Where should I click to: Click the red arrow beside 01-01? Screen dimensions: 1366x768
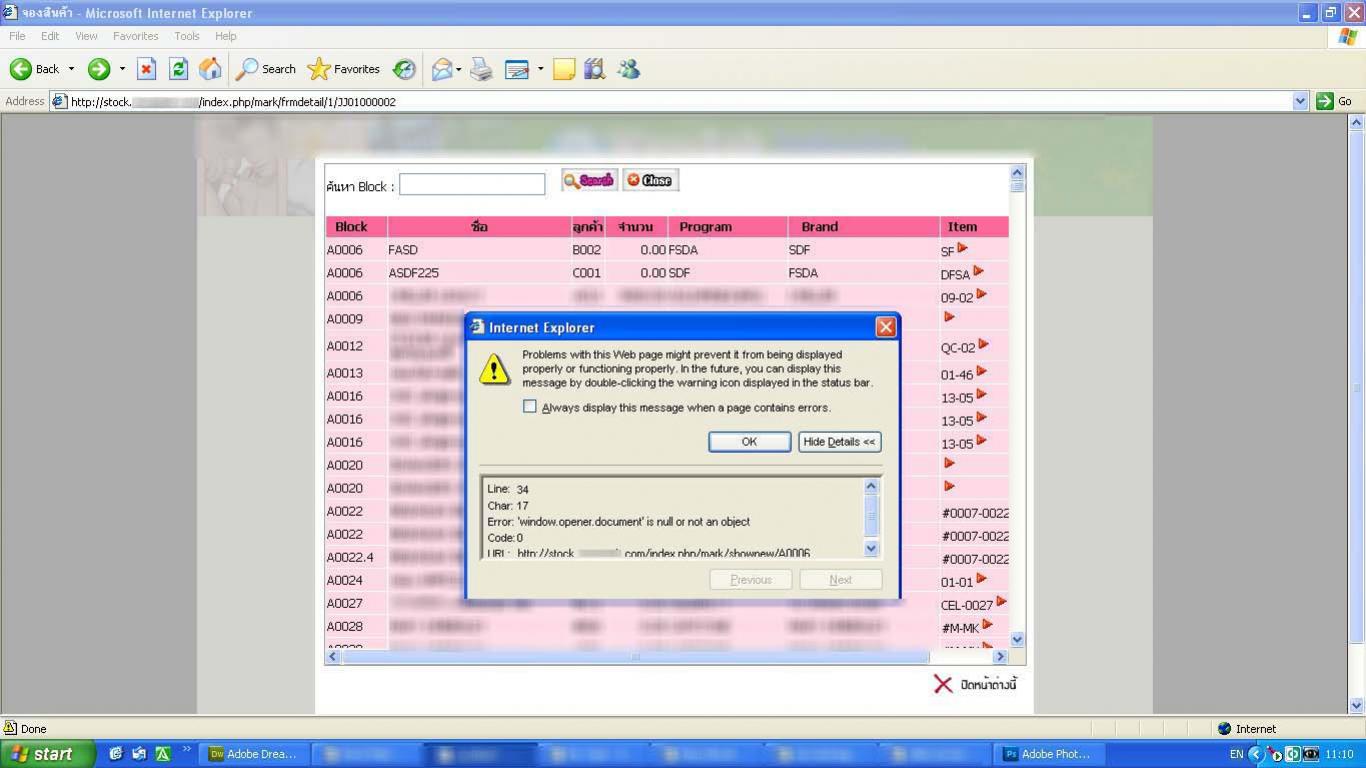click(981, 578)
